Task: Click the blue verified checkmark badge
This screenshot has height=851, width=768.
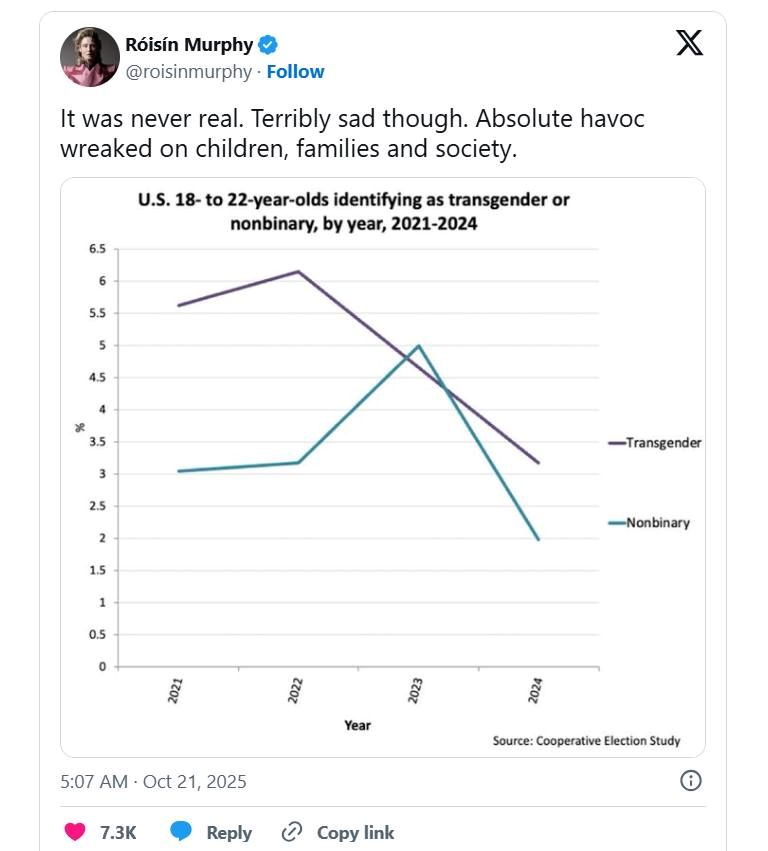Action: [266, 44]
